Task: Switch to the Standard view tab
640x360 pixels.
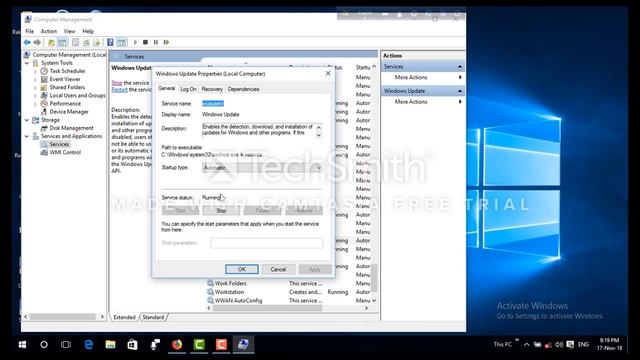Action: [153, 317]
